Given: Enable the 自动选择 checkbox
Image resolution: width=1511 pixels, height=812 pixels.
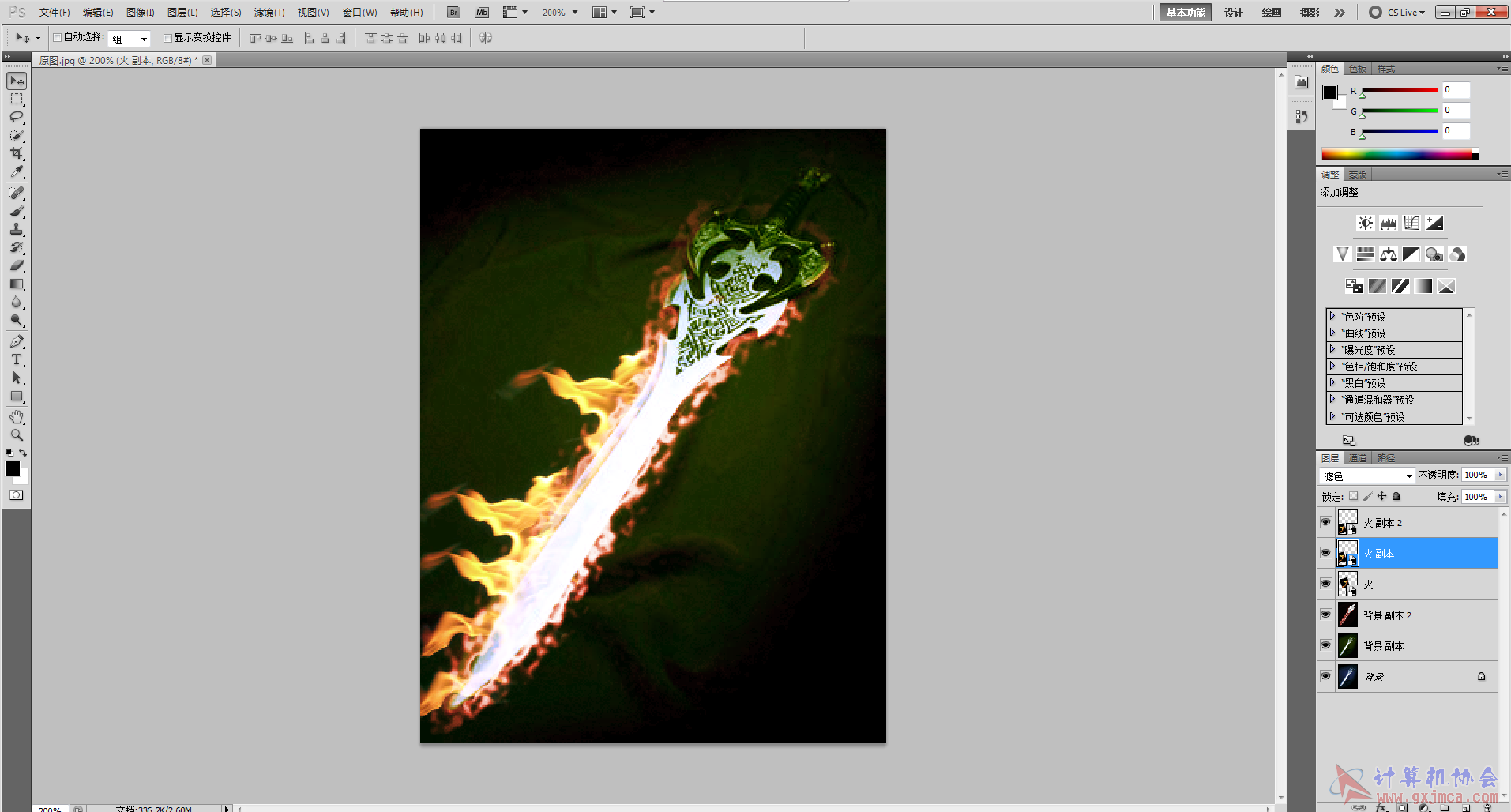Looking at the screenshot, I should 57,37.
